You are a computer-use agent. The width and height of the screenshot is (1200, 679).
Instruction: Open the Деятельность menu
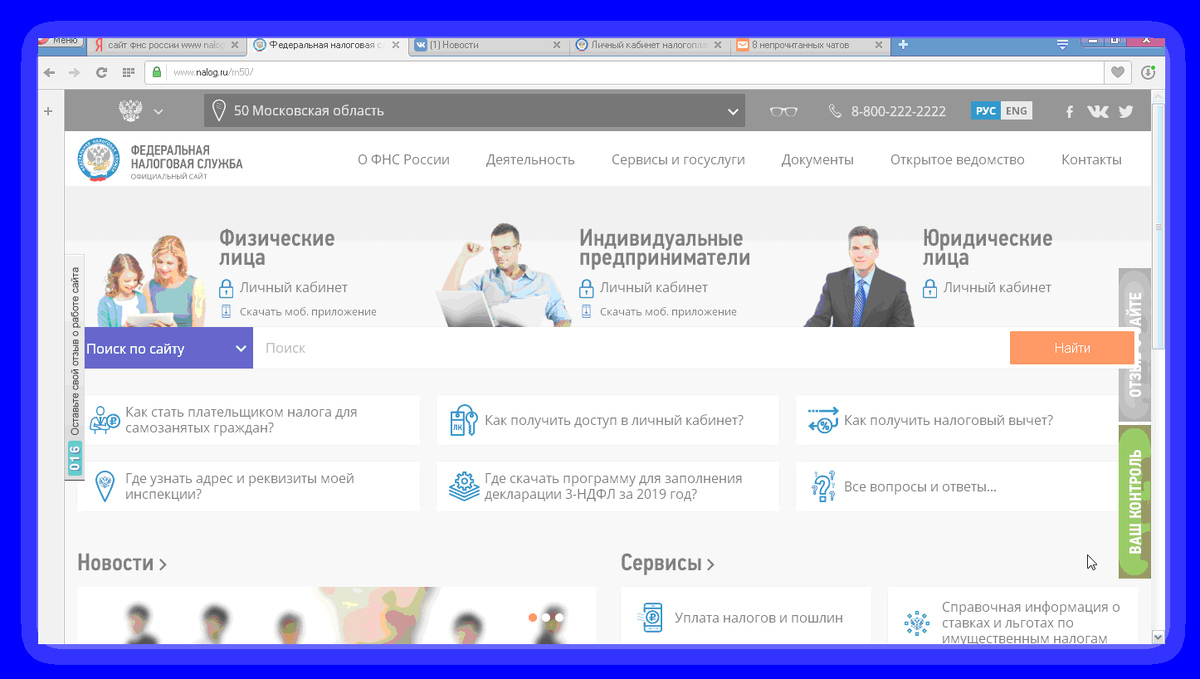(530, 160)
